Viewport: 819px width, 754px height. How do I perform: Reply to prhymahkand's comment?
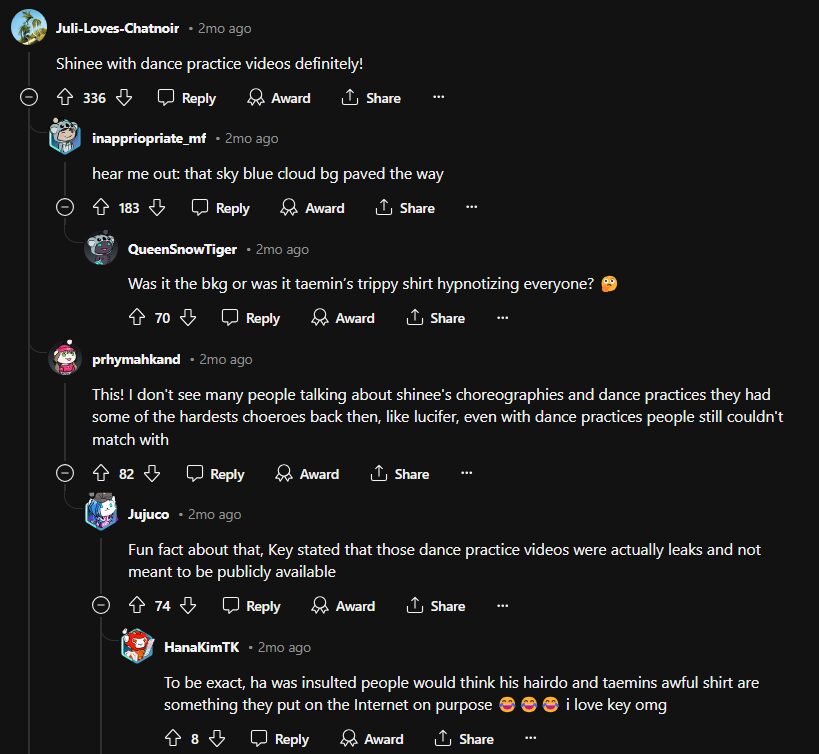[216, 474]
